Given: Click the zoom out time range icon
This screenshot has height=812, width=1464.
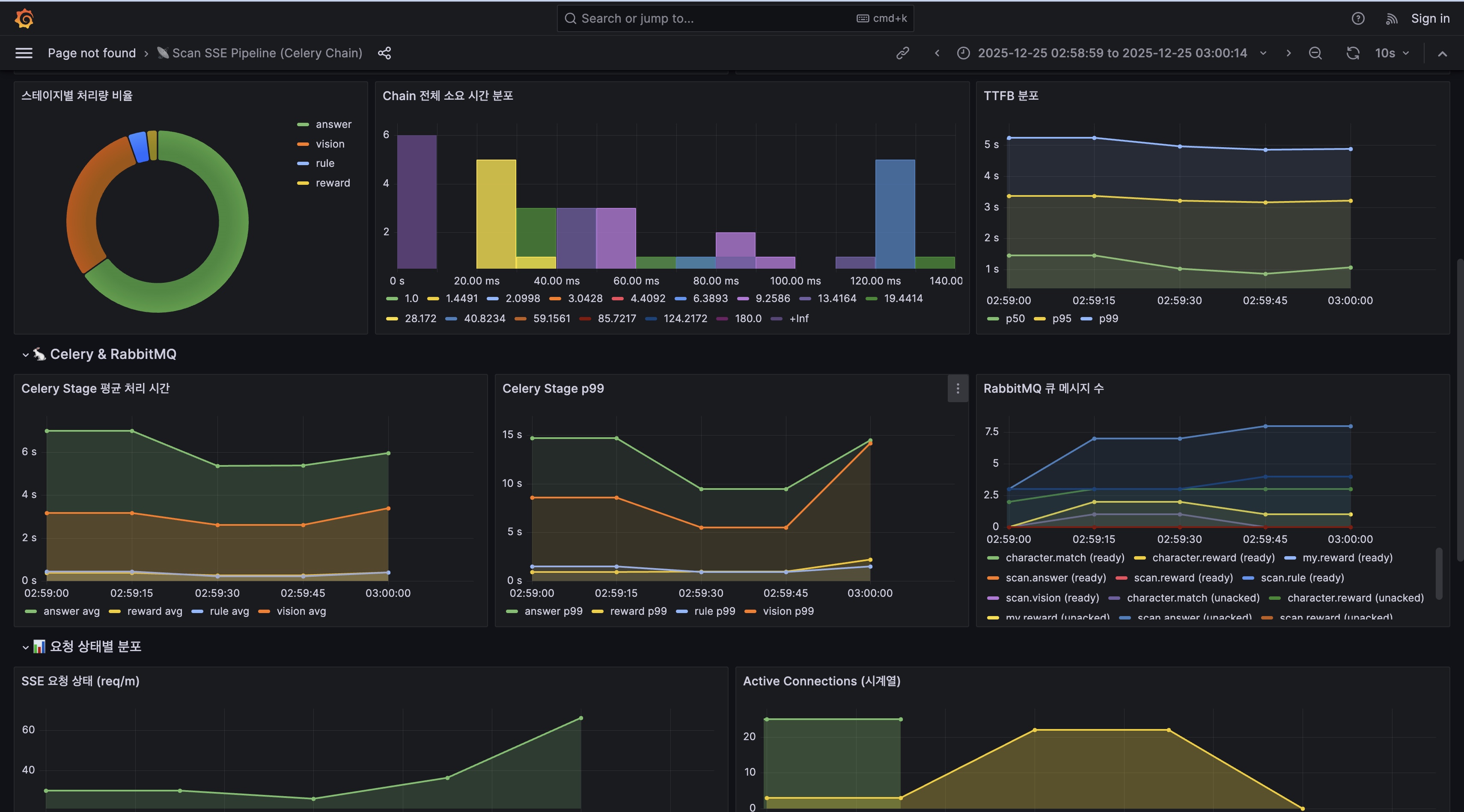Looking at the screenshot, I should (x=1315, y=53).
